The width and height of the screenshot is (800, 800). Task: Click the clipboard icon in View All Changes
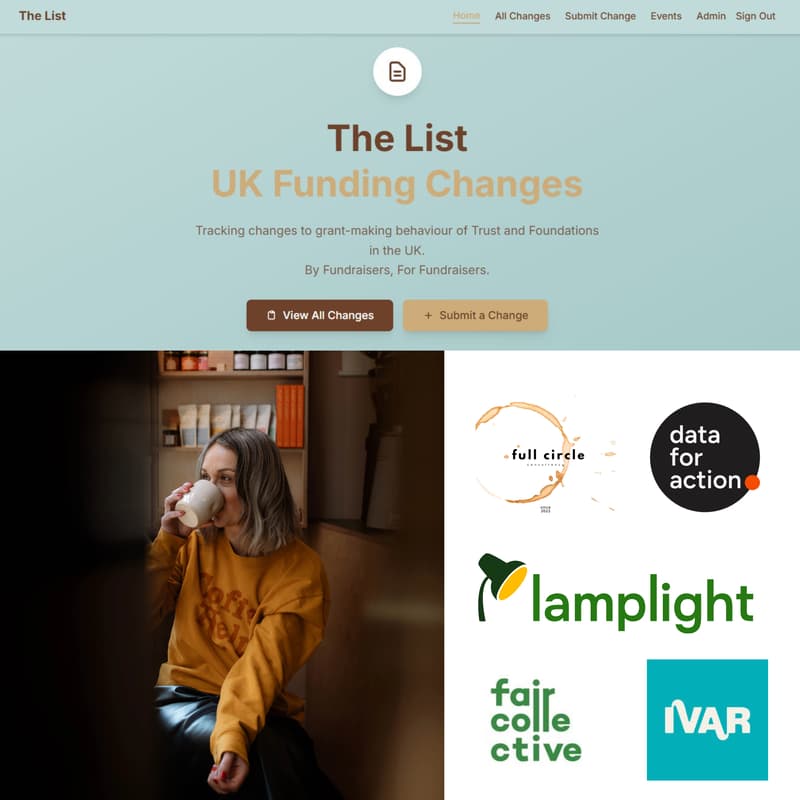(x=271, y=315)
